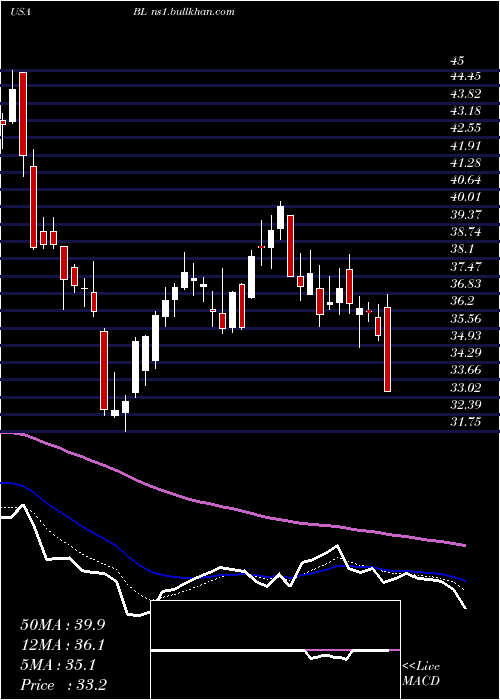Select the 33.02 price axis label
This screenshot has height=700, width=500.
pos(466,388)
